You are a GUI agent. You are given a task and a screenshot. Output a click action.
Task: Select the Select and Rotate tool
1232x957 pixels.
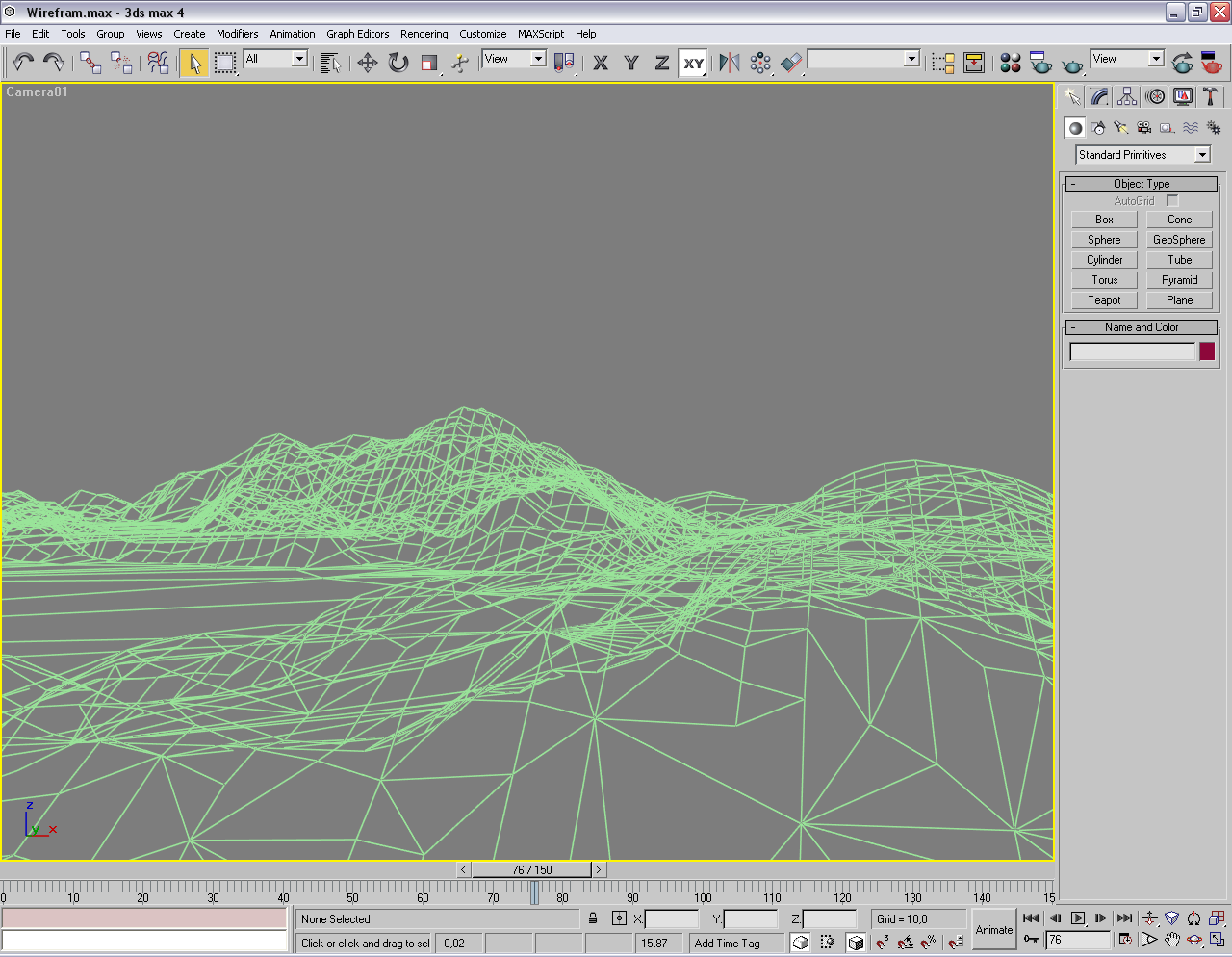click(398, 63)
